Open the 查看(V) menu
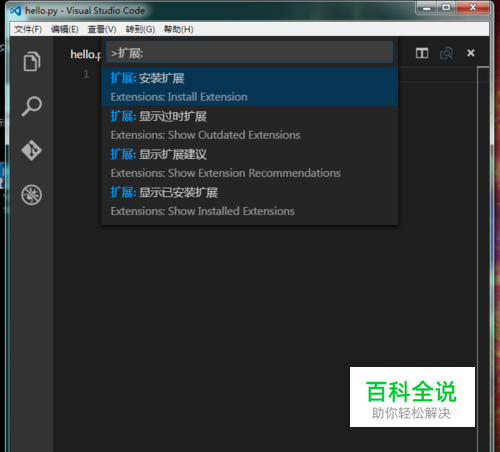The width and height of the screenshot is (500, 452). click(102, 29)
